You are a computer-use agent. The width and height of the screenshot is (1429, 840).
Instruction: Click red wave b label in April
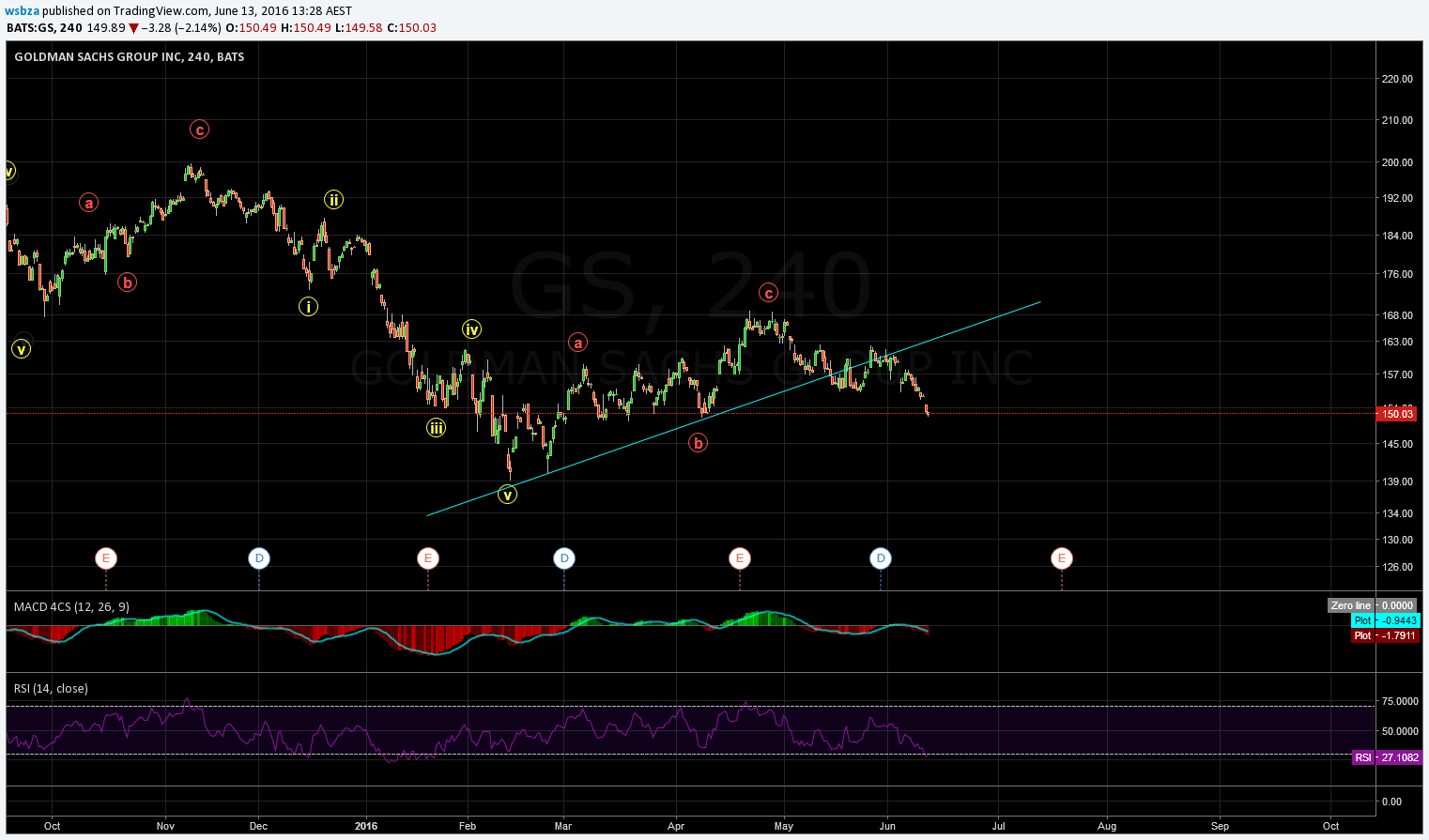[x=698, y=442]
